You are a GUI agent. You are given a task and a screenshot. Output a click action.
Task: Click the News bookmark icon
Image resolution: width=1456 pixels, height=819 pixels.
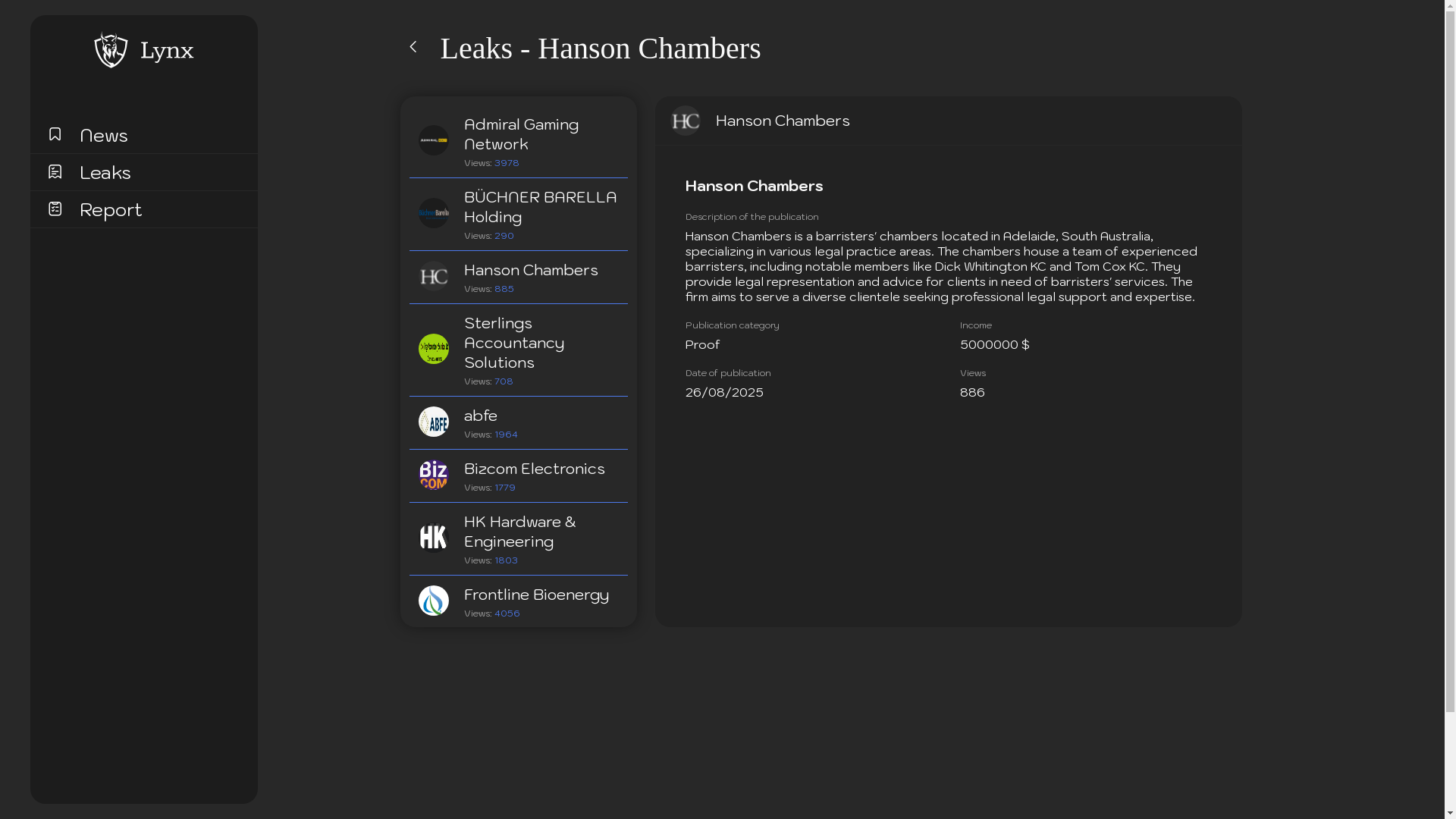pyautogui.click(x=55, y=134)
